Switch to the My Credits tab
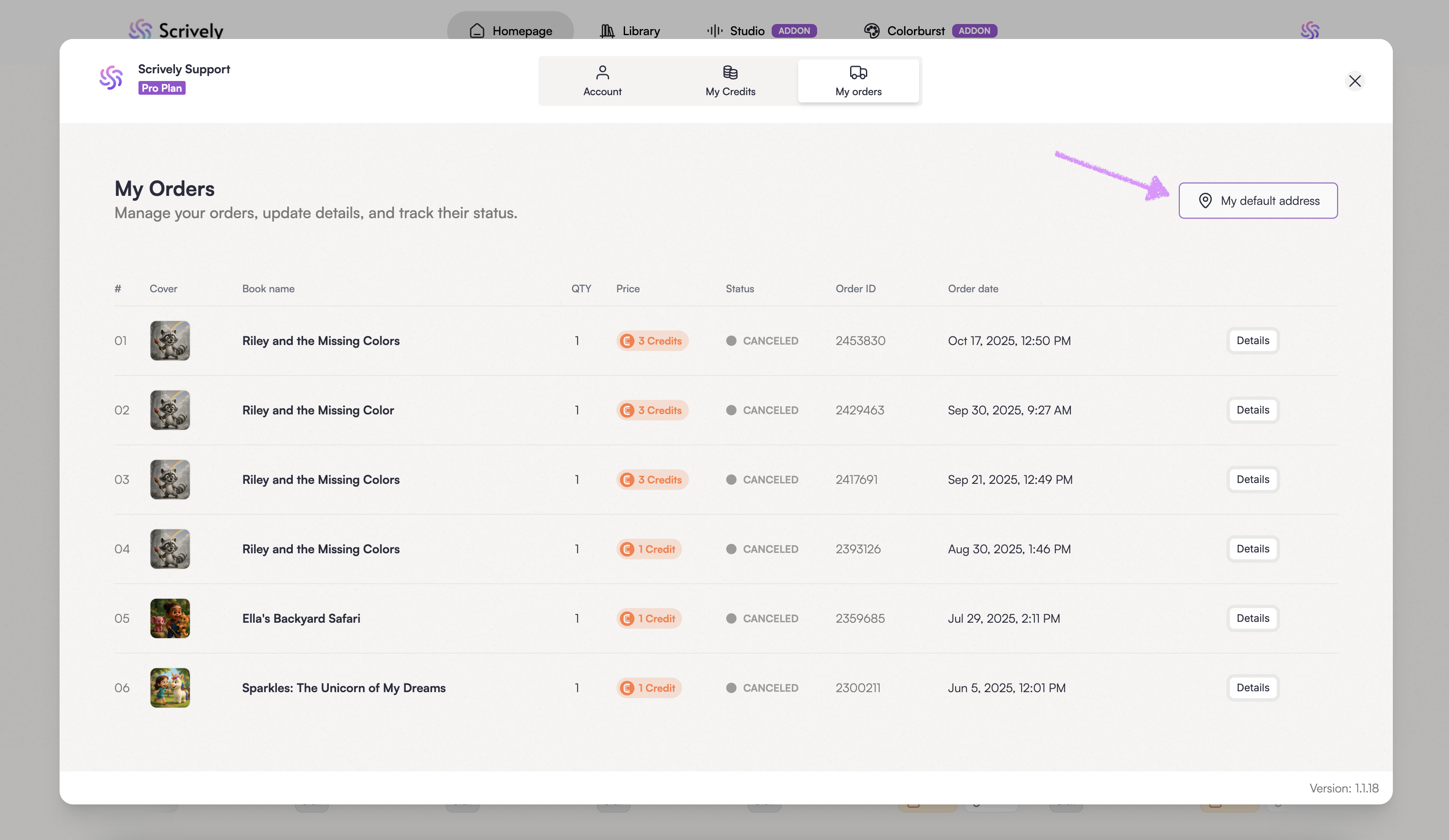The width and height of the screenshot is (1449, 840). (x=730, y=81)
